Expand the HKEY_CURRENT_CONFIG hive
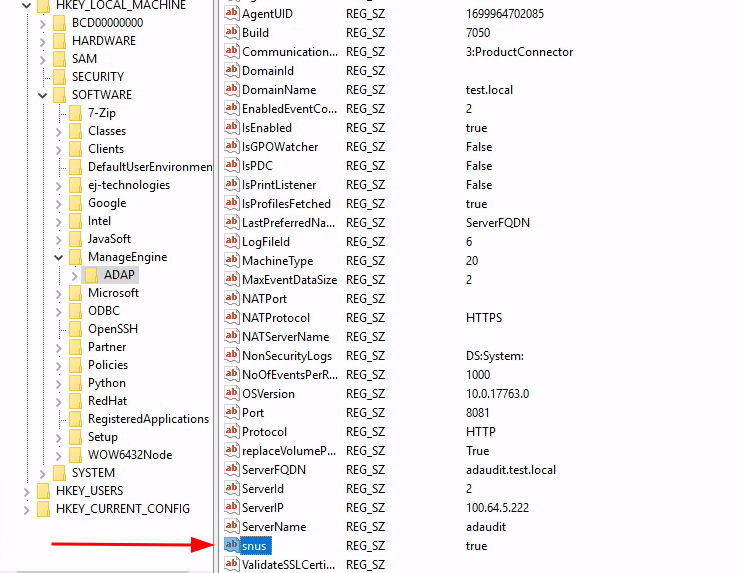Image resolution: width=738 pixels, height=573 pixels. (x=26, y=509)
